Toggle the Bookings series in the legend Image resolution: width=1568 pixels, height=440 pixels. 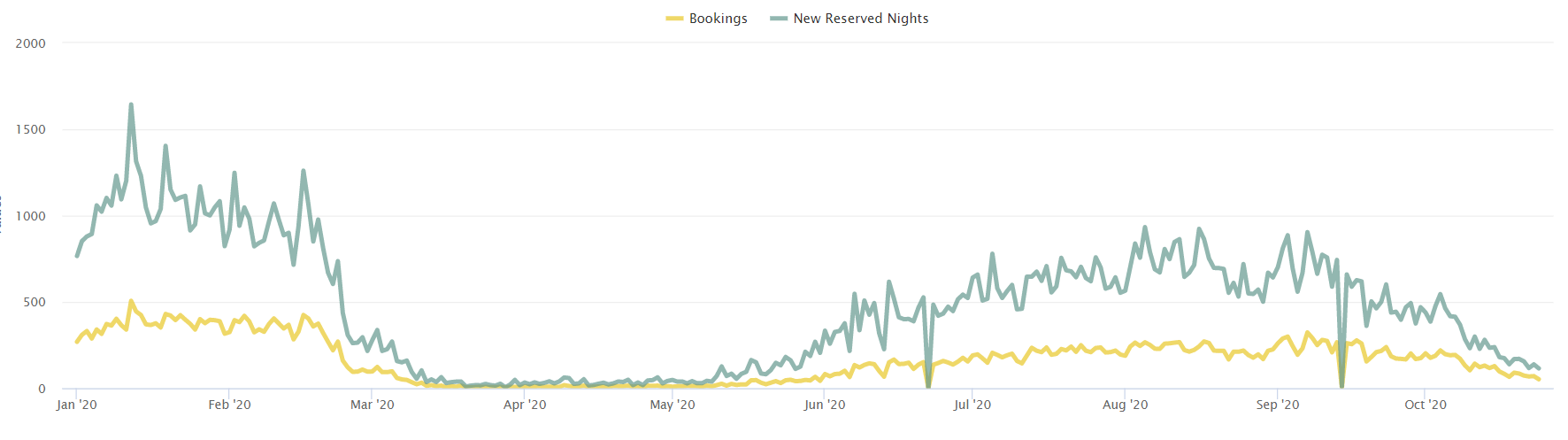tap(706, 19)
